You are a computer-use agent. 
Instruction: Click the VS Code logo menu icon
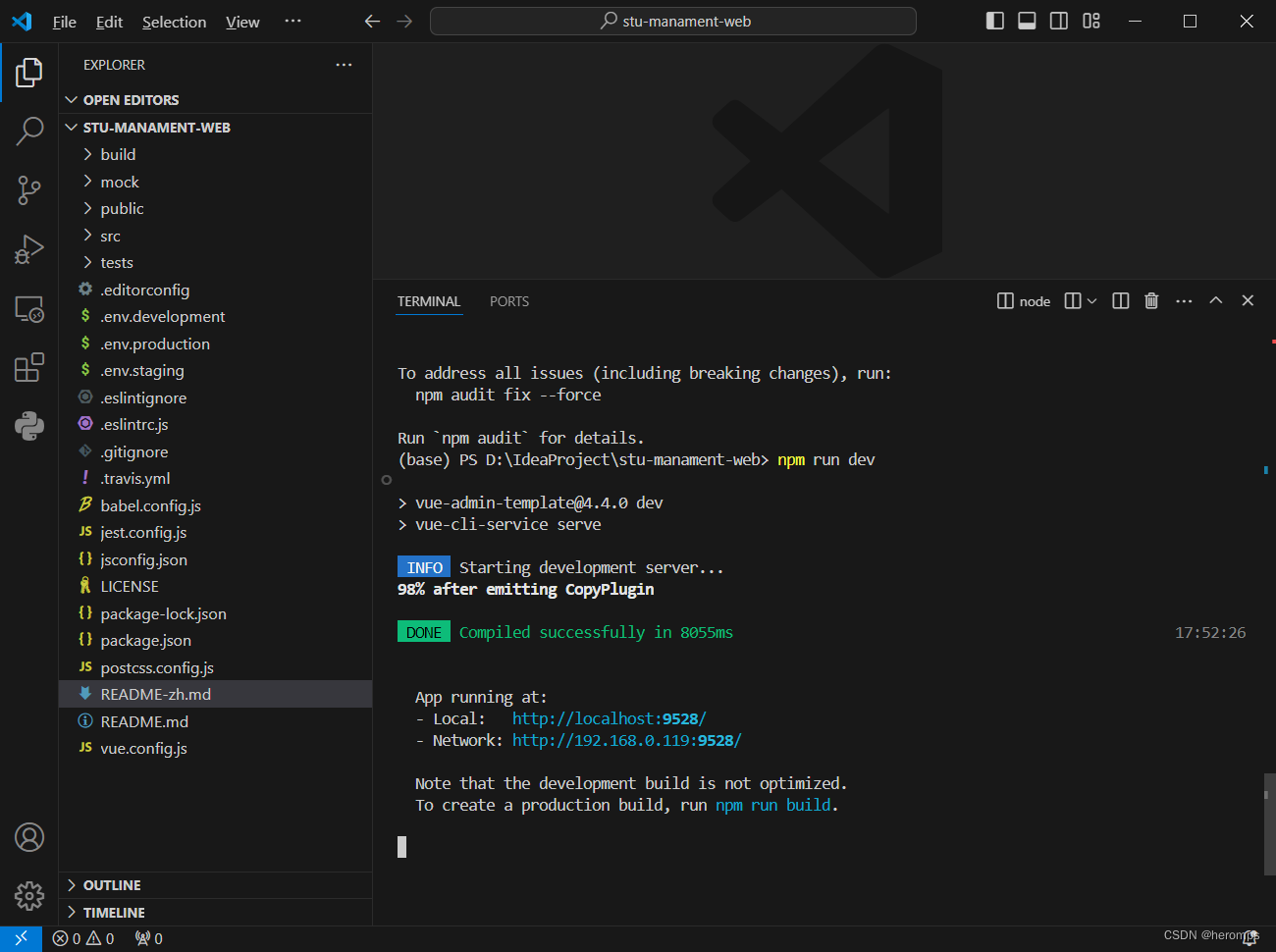click(22, 22)
